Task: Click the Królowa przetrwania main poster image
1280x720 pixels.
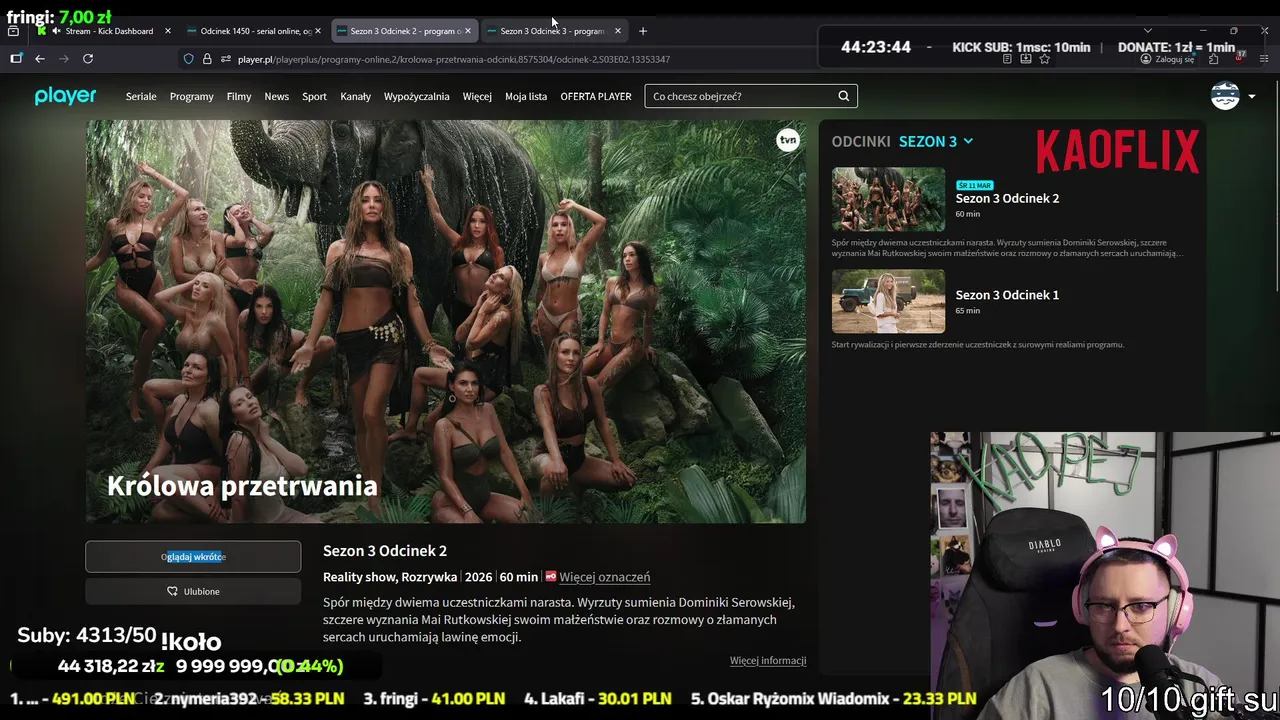Action: tap(446, 321)
